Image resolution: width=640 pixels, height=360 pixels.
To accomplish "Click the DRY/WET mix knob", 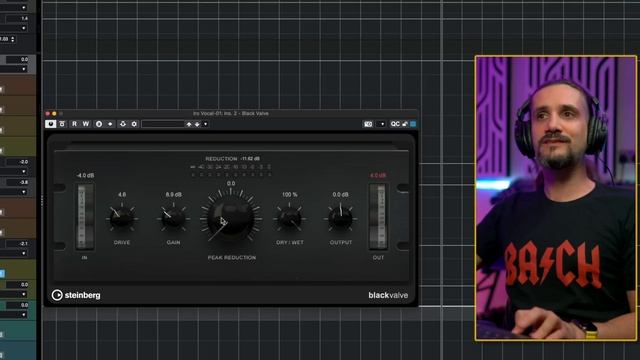I will pyautogui.click(x=289, y=218).
